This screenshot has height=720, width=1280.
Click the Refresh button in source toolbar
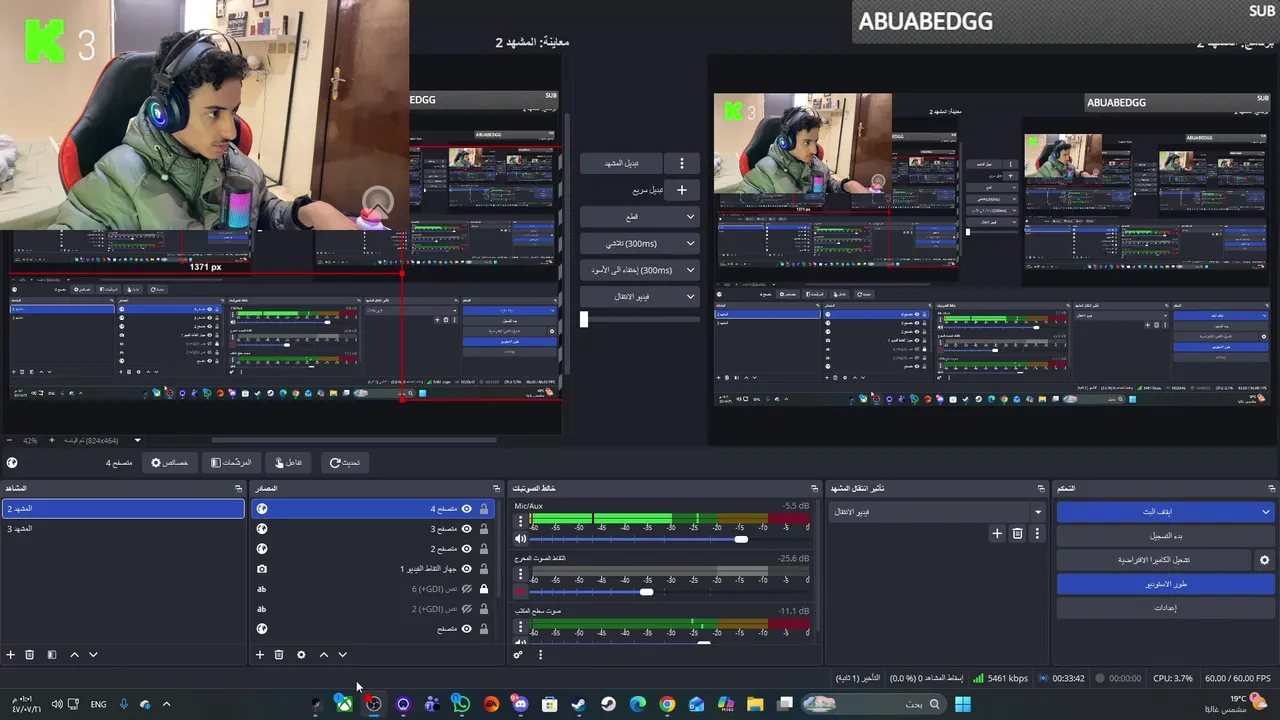pos(344,463)
